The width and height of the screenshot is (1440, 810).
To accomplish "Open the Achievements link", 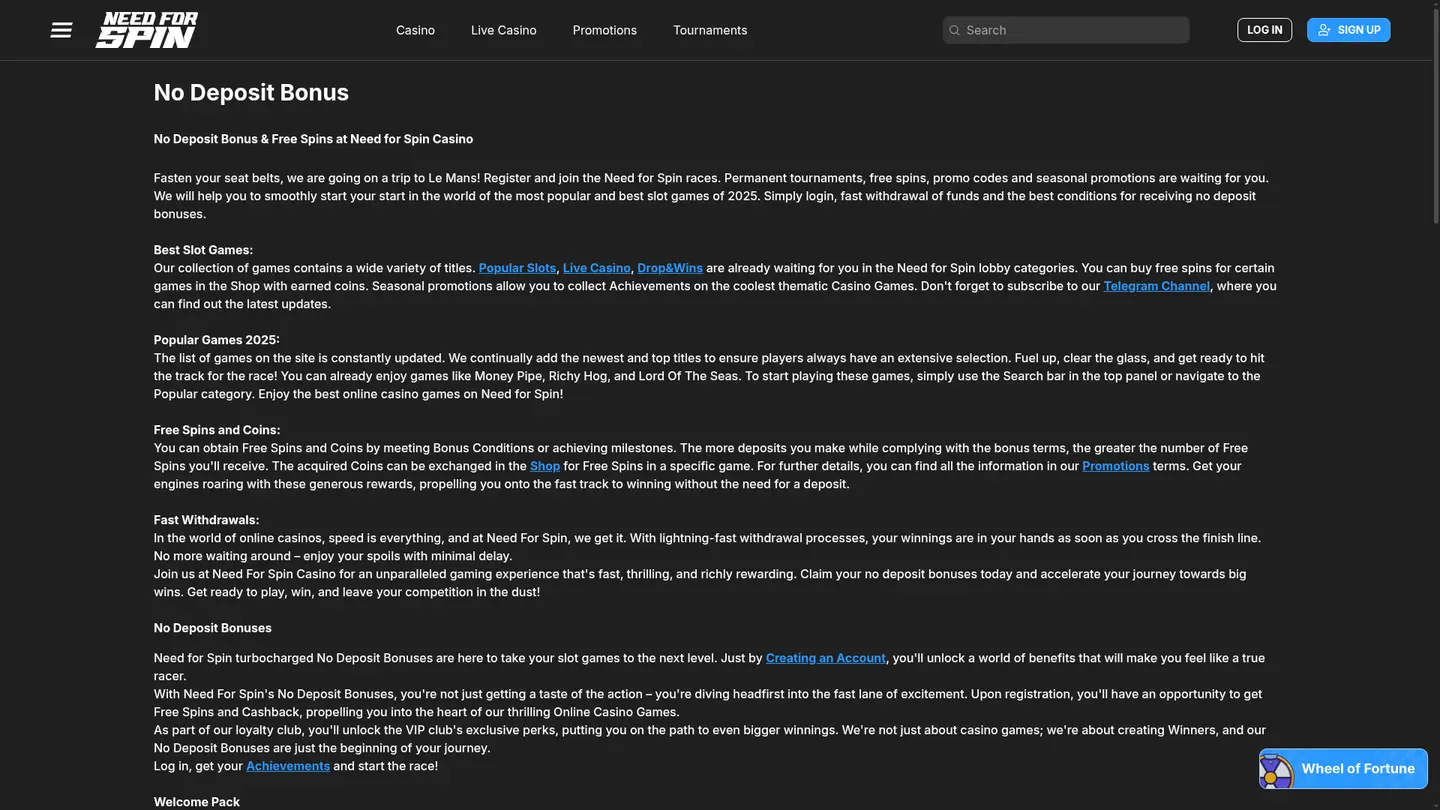I will [288, 766].
